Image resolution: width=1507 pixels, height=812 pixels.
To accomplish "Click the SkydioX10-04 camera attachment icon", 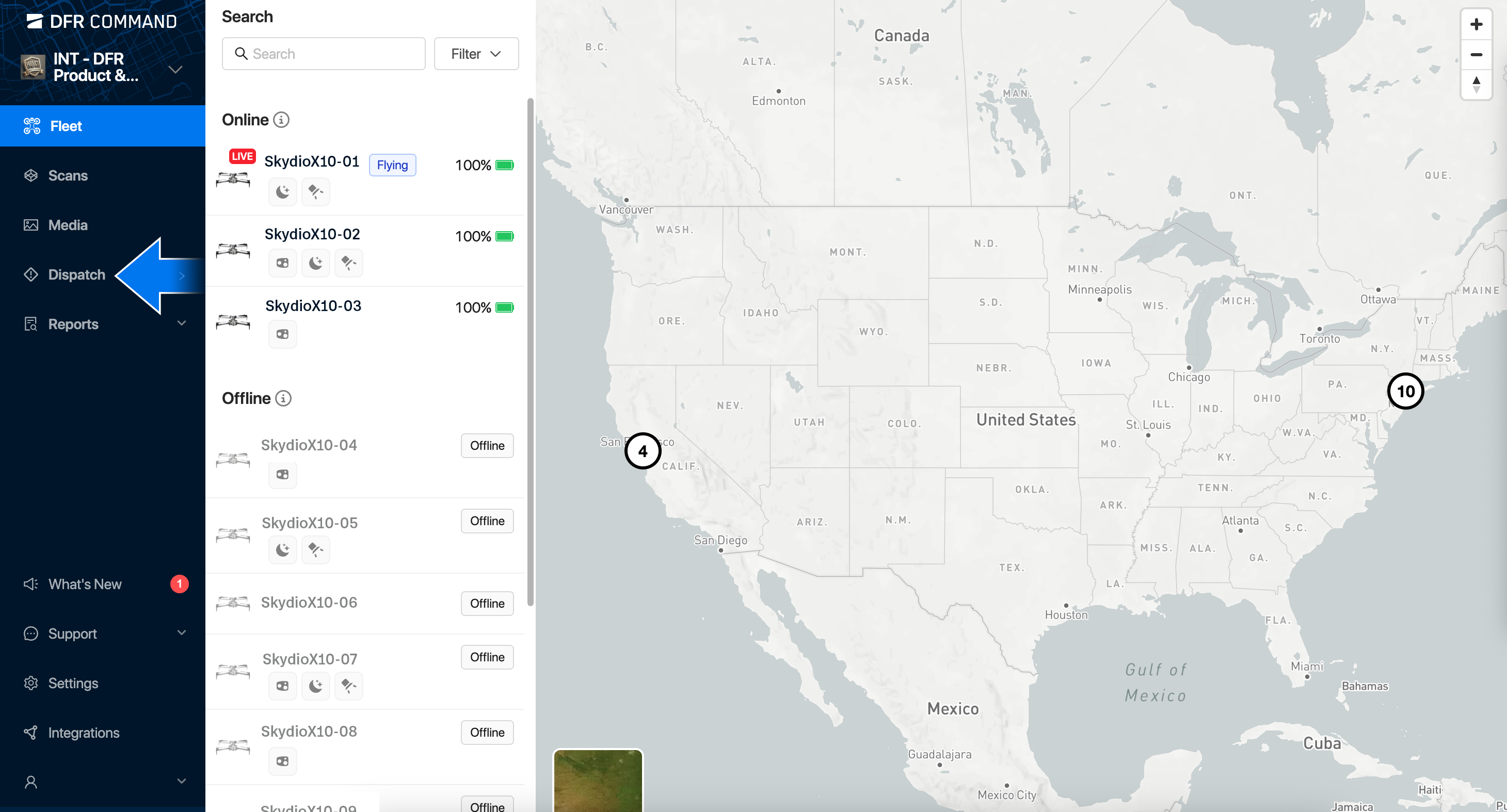I will [283, 475].
